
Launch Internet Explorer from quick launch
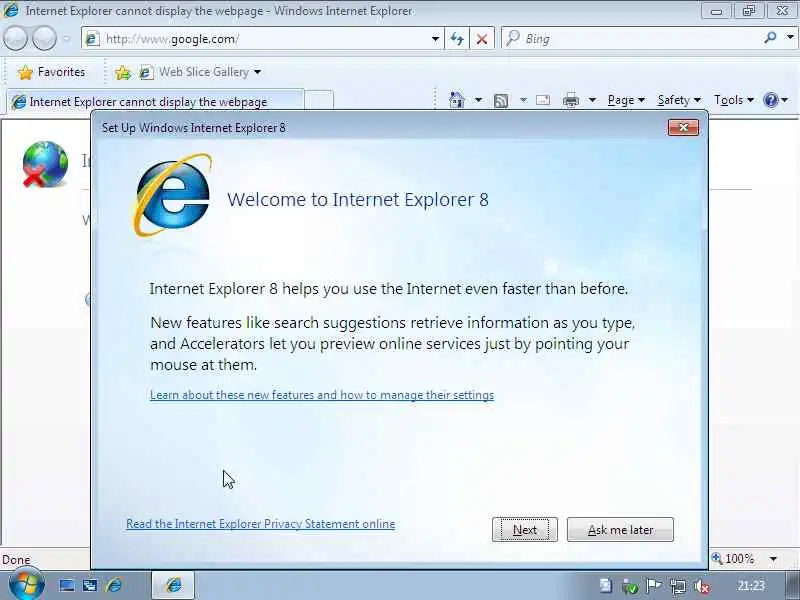114,585
